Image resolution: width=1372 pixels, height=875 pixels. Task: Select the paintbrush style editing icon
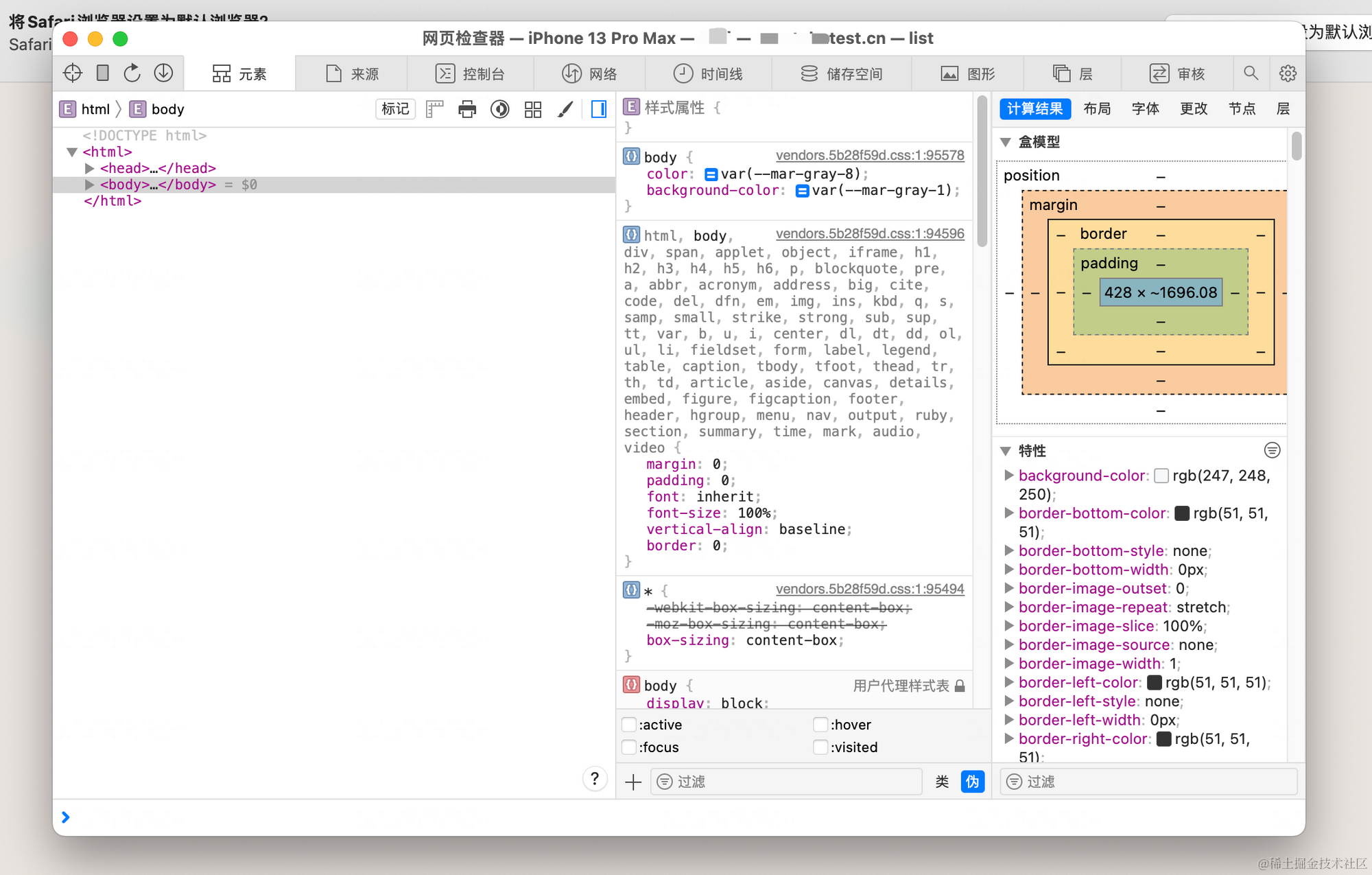(565, 109)
